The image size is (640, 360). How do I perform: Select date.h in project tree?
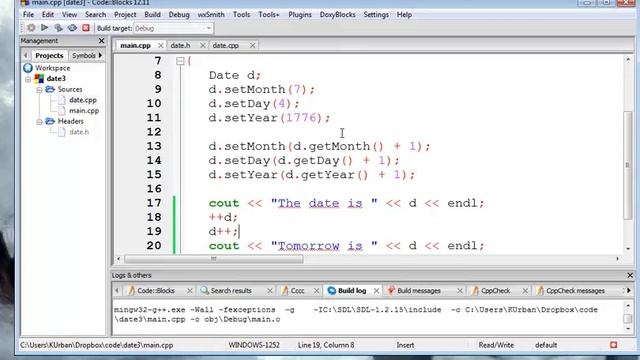click(x=78, y=132)
